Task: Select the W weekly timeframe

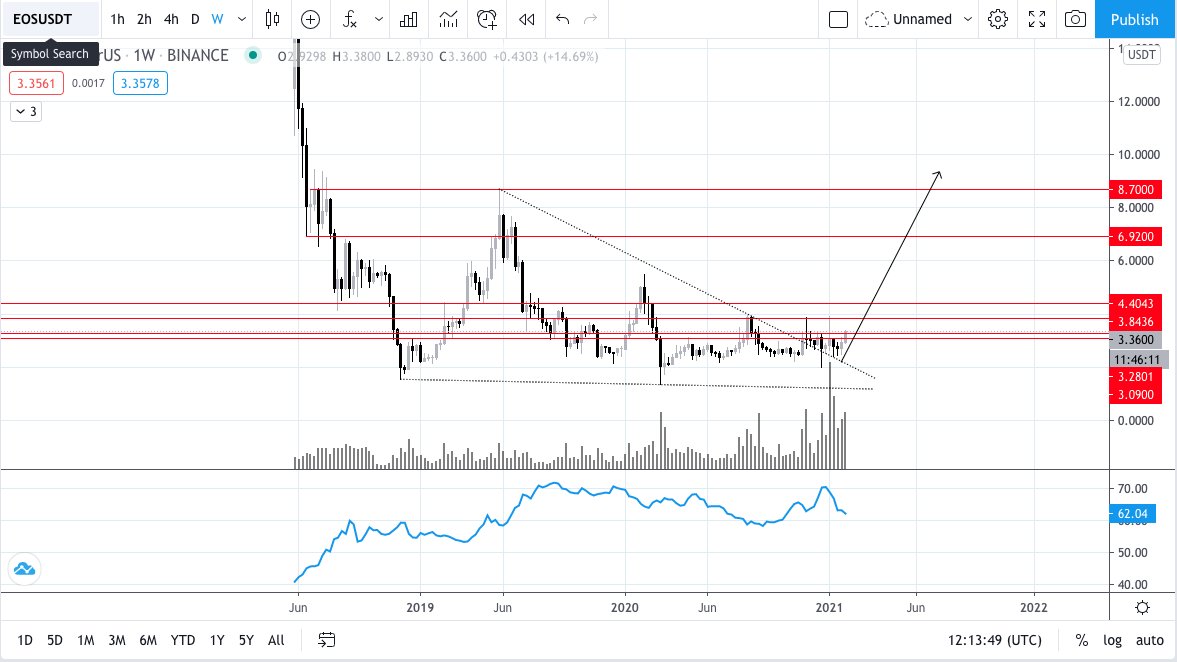Action: (x=218, y=20)
